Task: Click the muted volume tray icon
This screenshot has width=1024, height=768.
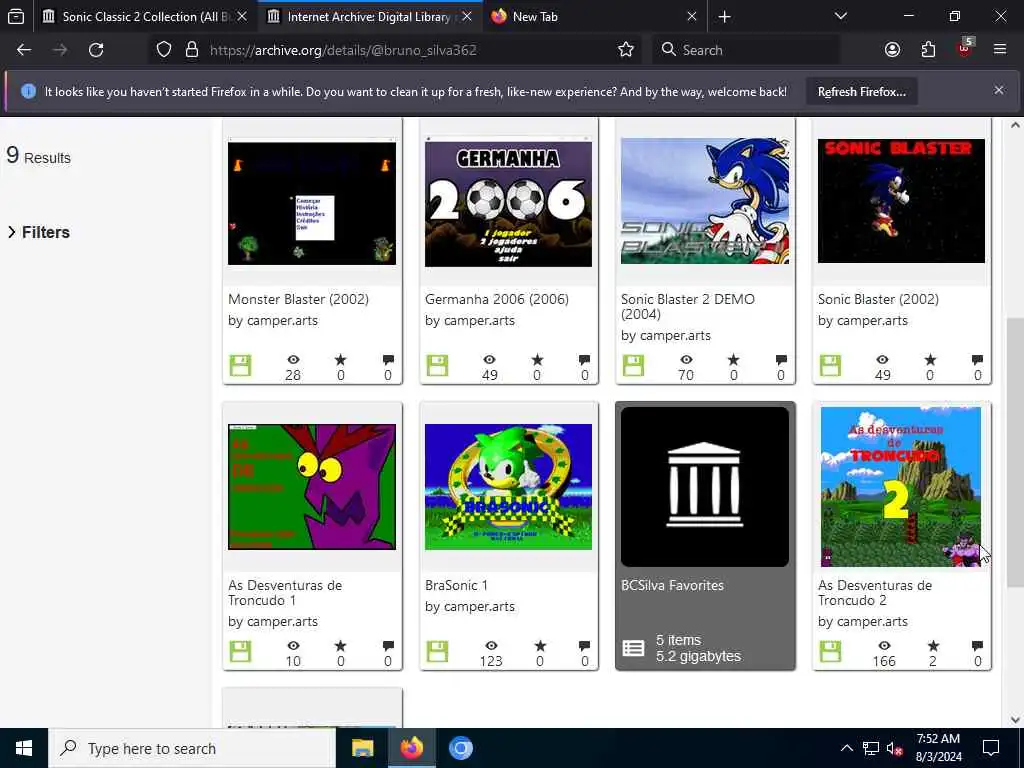Action: click(894, 748)
